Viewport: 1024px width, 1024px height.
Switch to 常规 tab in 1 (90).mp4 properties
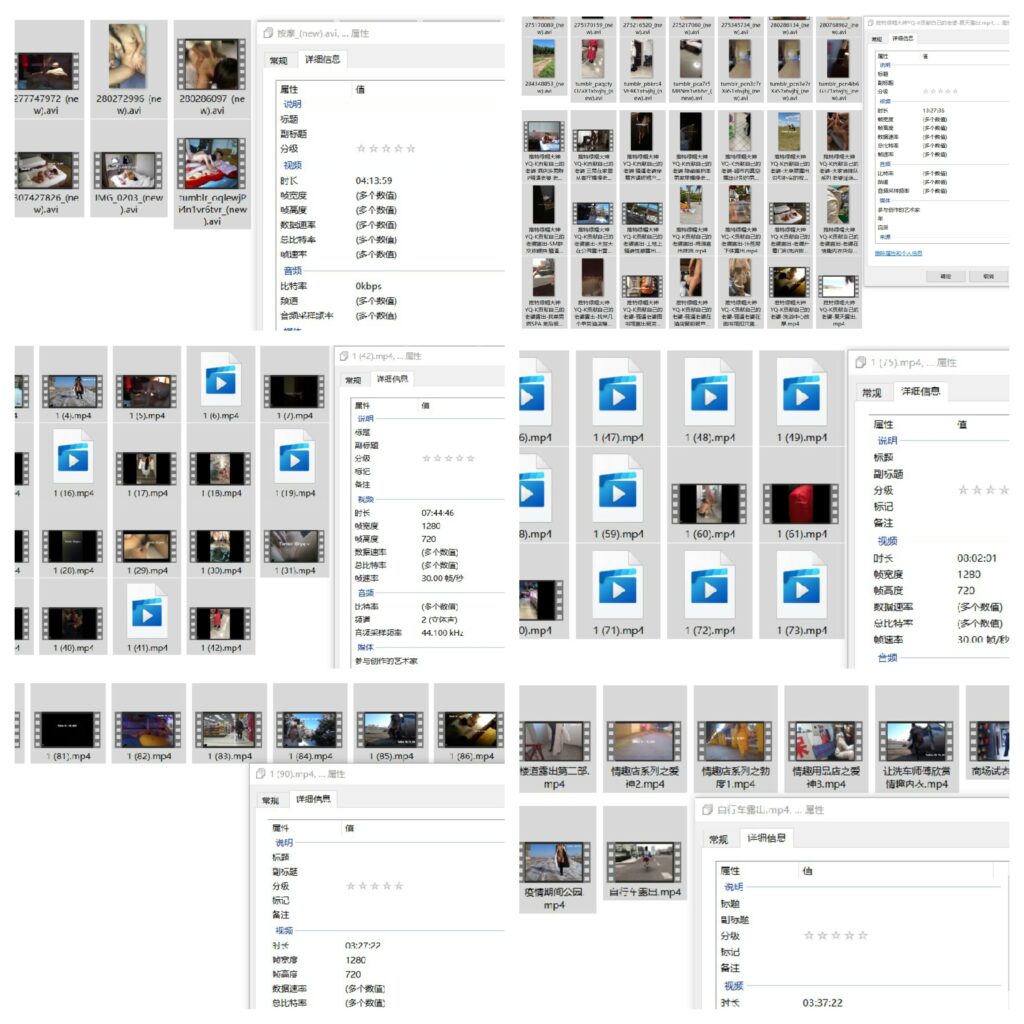(270, 800)
